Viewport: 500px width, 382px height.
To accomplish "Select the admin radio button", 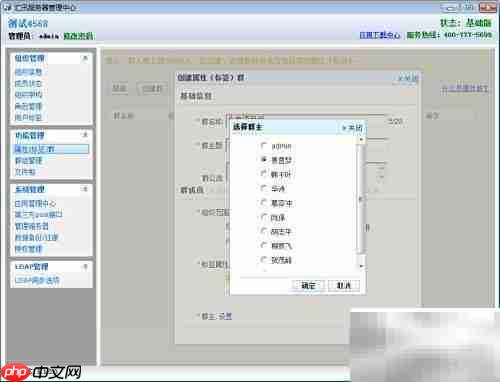I will (264, 146).
